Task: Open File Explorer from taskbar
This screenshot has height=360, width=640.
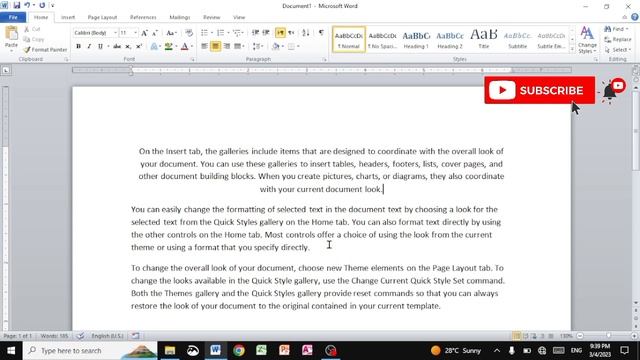Action: click(x=170, y=350)
